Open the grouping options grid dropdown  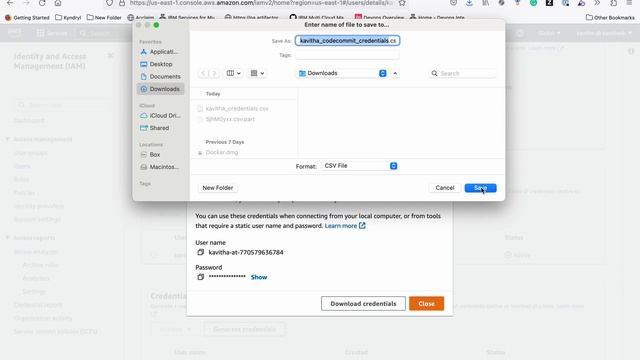[257, 73]
